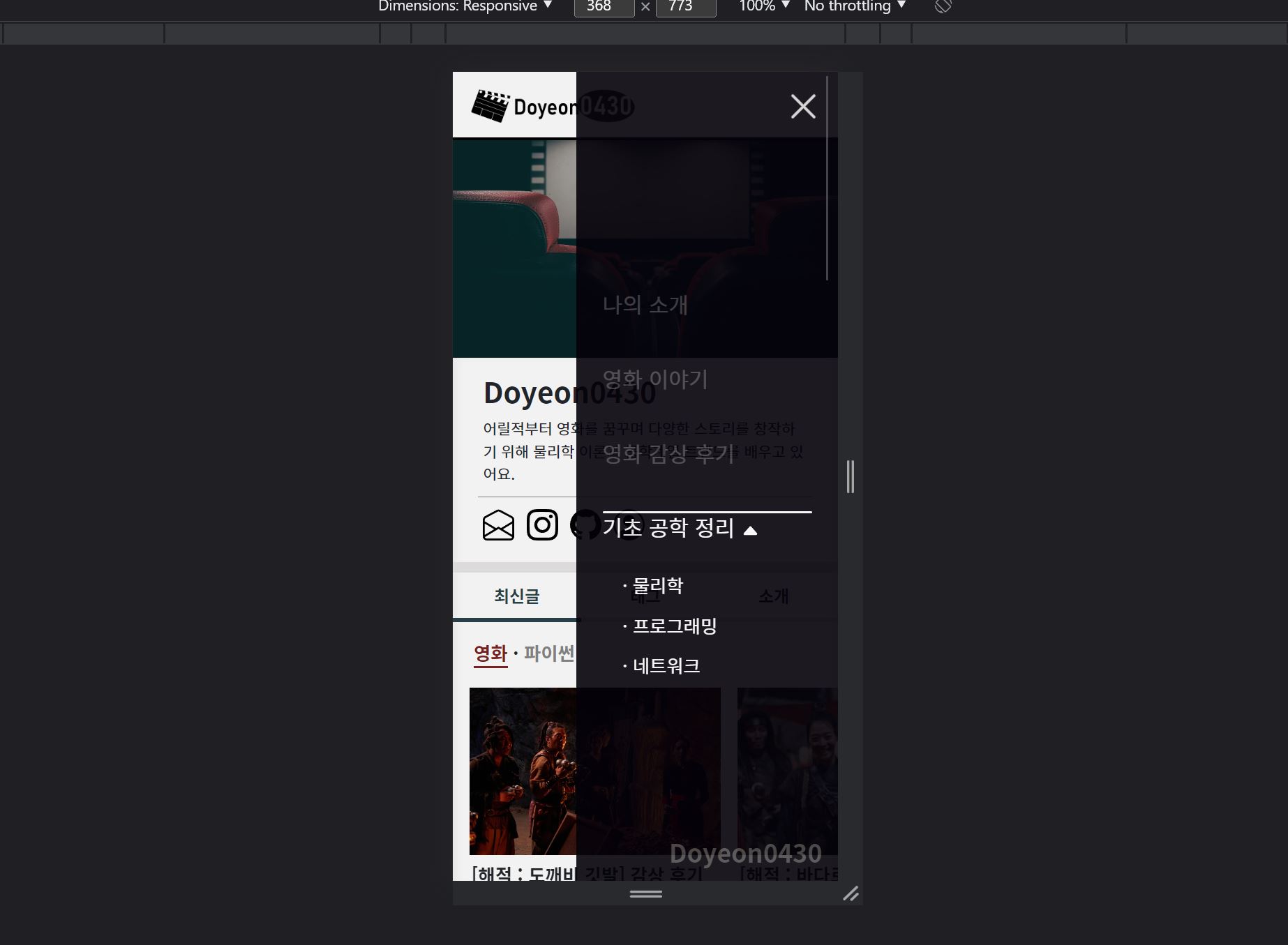Grab the bottom viewport resize handle

click(646, 893)
